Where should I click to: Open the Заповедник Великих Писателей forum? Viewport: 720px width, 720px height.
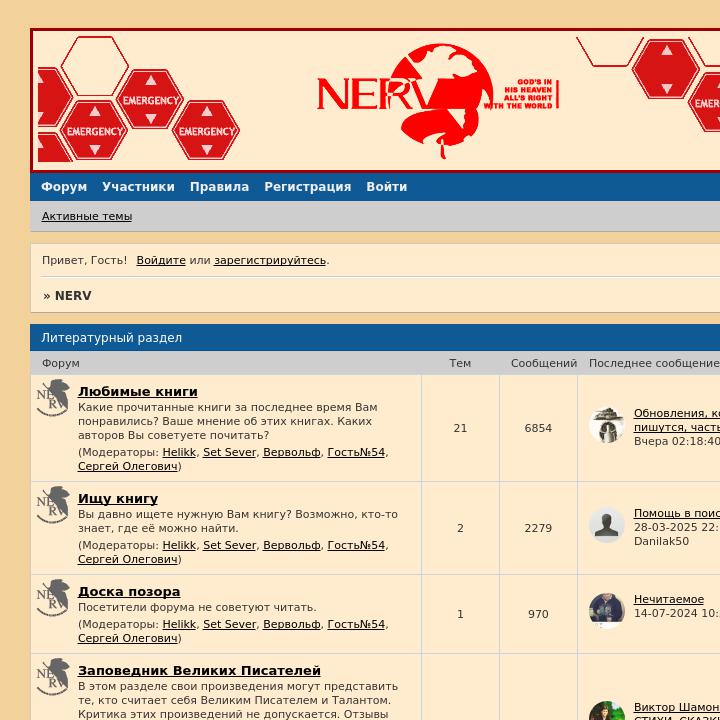pyautogui.click(x=199, y=671)
